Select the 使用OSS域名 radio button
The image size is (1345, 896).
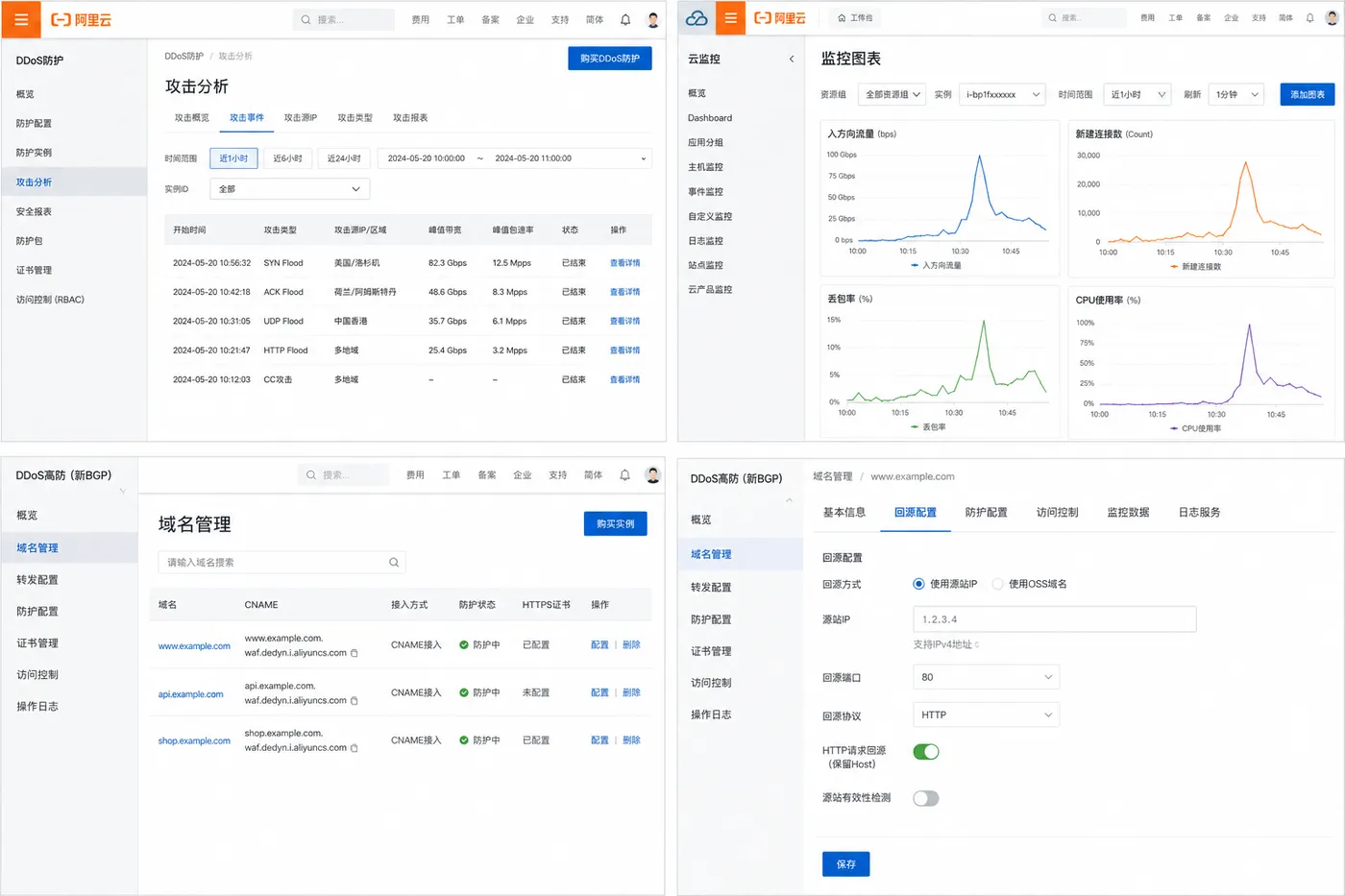997,584
